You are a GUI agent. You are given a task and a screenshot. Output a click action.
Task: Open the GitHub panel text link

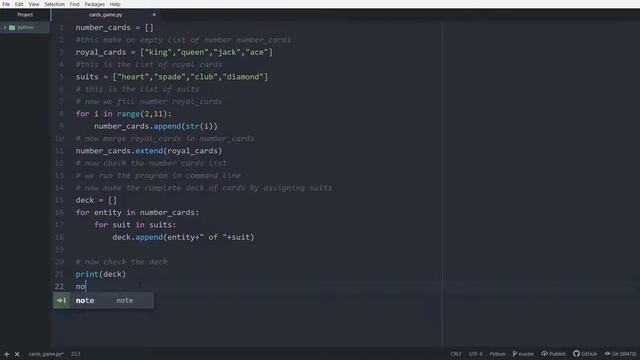pyautogui.click(x=589, y=354)
